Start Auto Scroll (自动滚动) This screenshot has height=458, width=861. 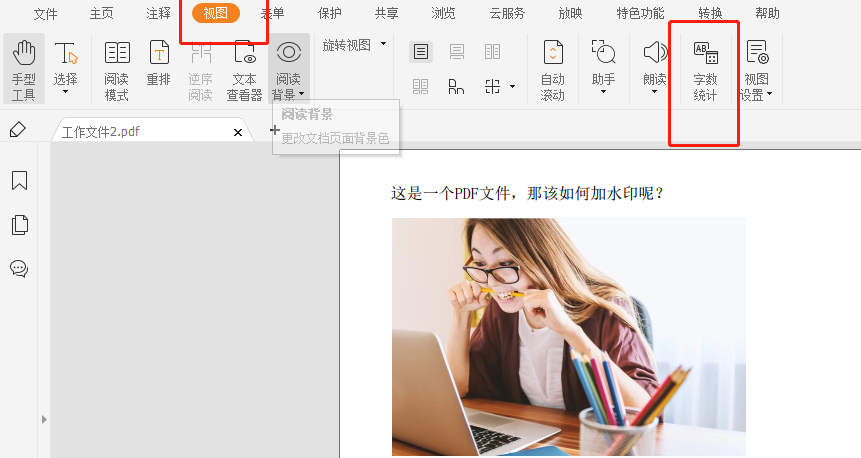click(x=552, y=70)
